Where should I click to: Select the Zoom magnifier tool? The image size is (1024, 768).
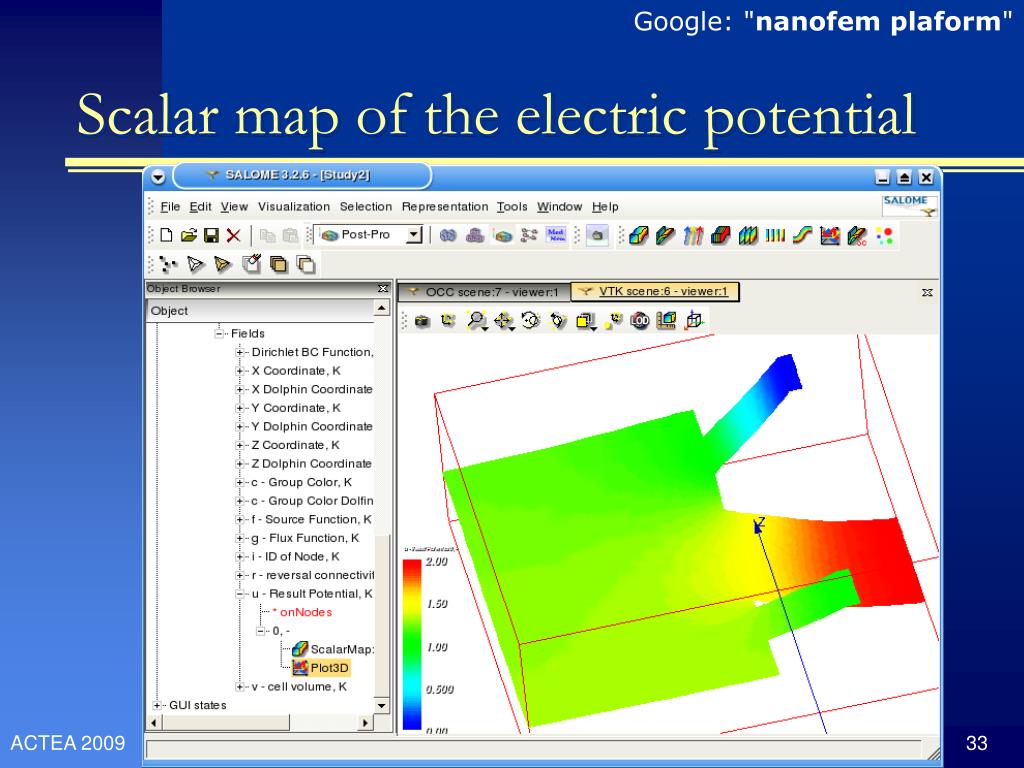pyautogui.click(x=477, y=321)
